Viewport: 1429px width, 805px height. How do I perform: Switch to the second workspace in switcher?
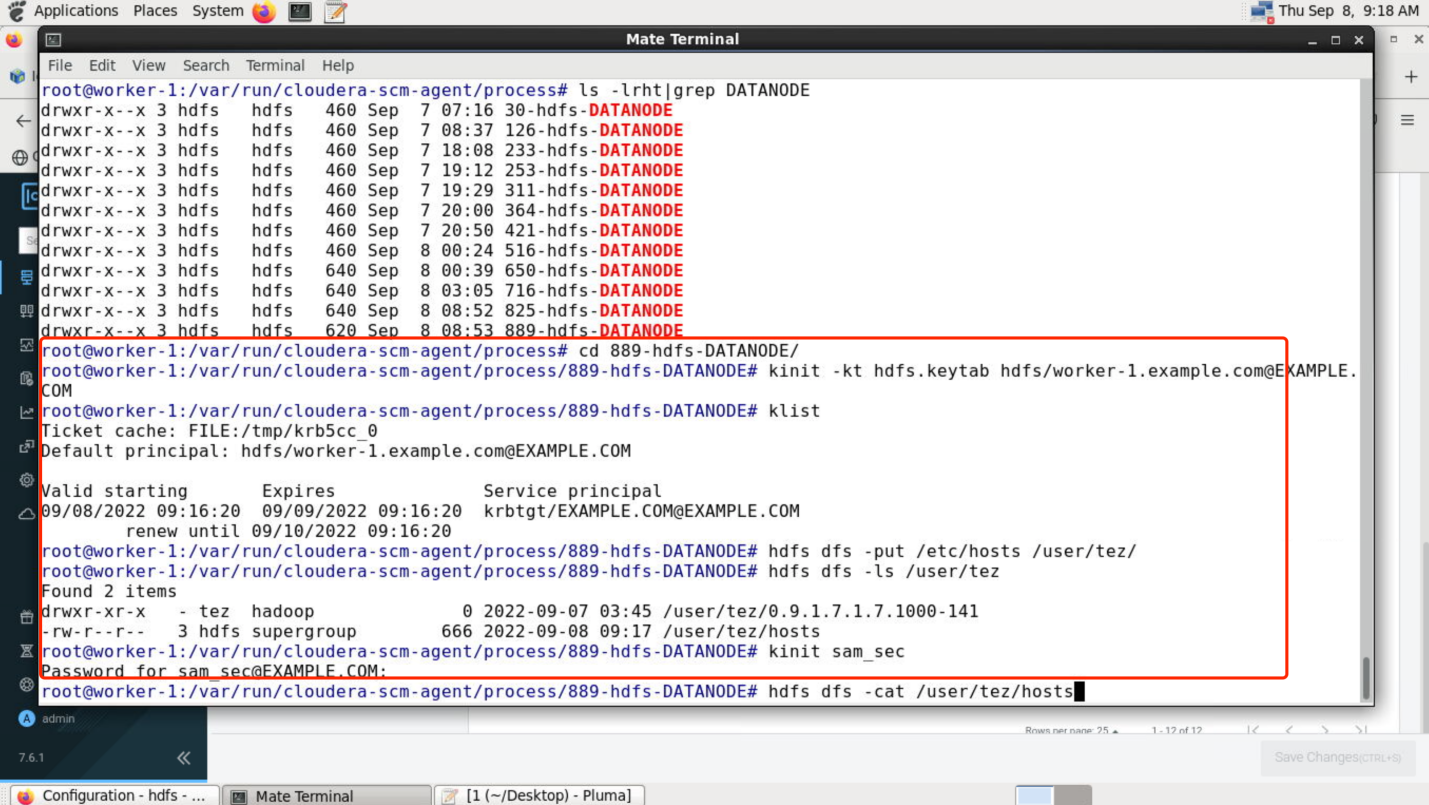(1072, 795)
